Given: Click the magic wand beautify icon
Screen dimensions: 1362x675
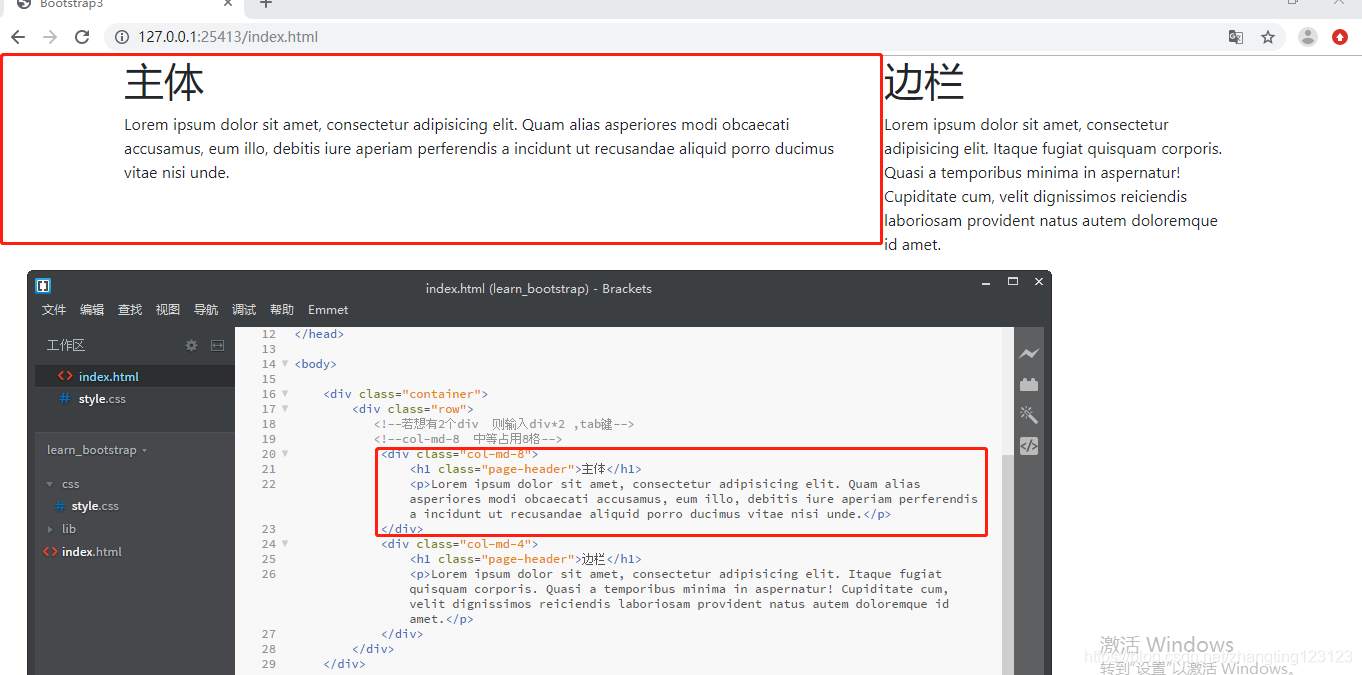Looking at the screenshot, I should (x=1029, y=415).
